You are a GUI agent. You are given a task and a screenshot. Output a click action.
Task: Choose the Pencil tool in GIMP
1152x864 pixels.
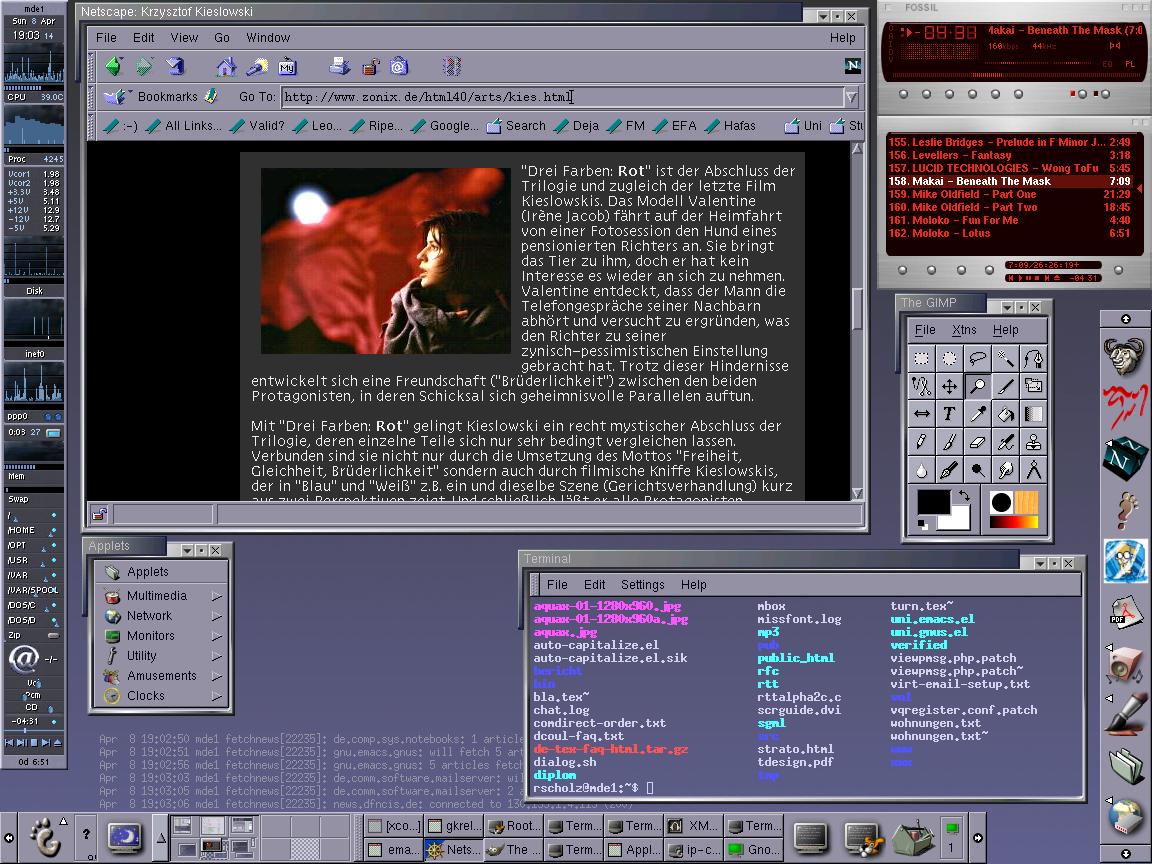click(921, 442)
